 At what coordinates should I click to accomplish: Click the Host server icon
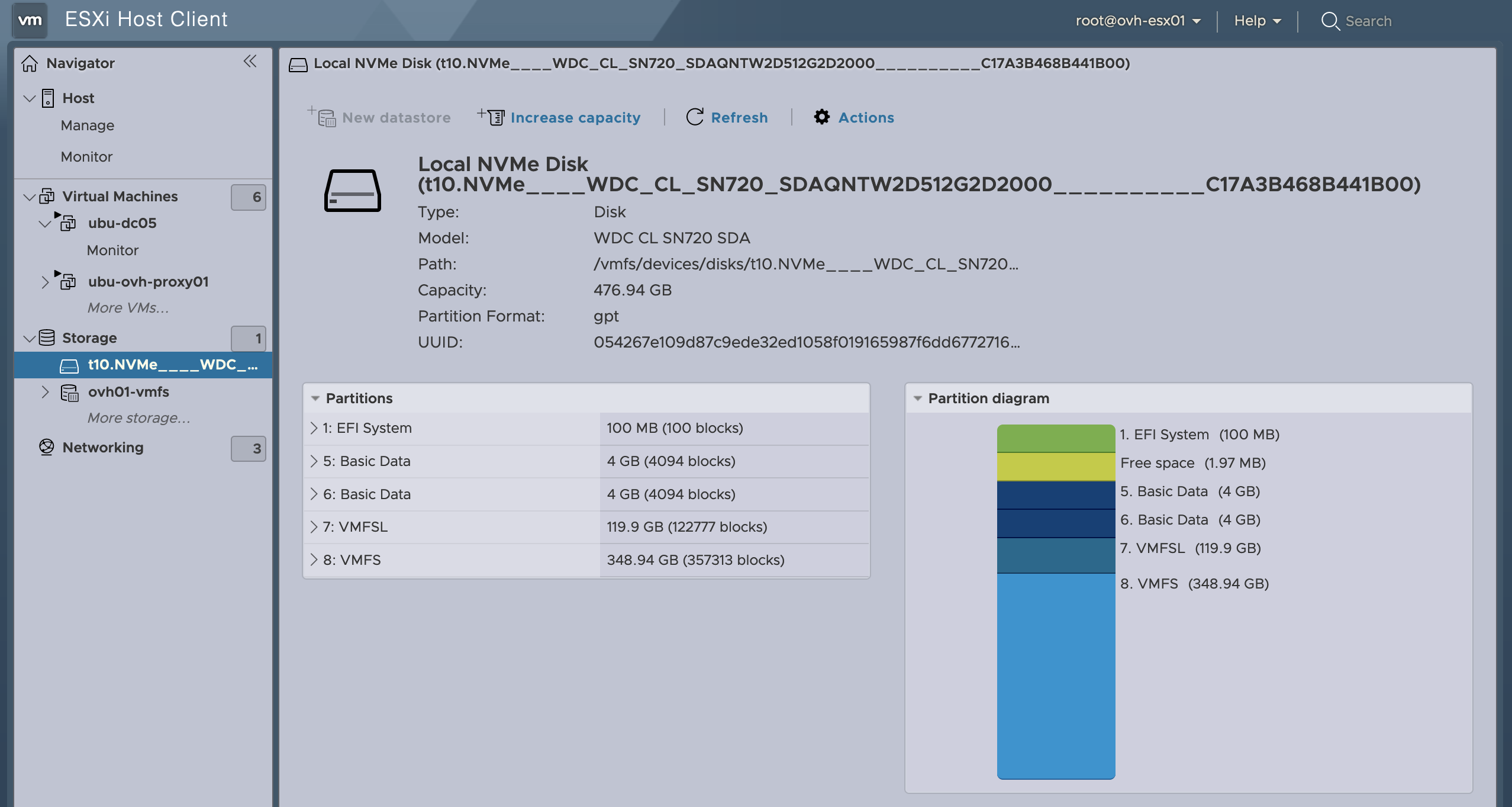[48, 98]
